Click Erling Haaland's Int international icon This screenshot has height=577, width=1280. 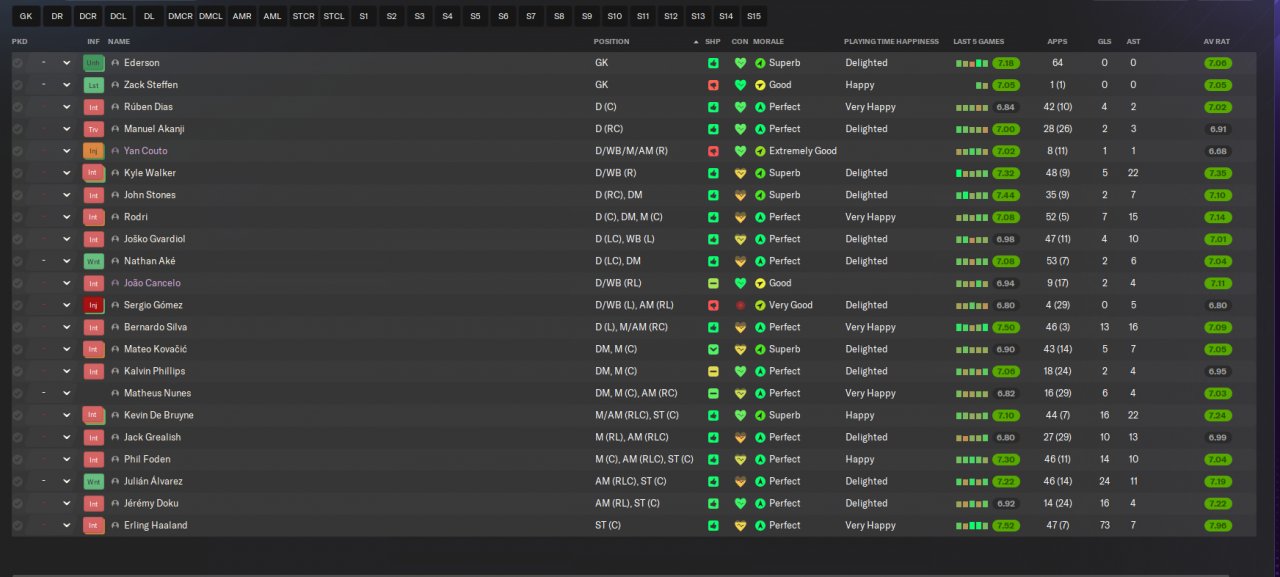click(94, 525)
